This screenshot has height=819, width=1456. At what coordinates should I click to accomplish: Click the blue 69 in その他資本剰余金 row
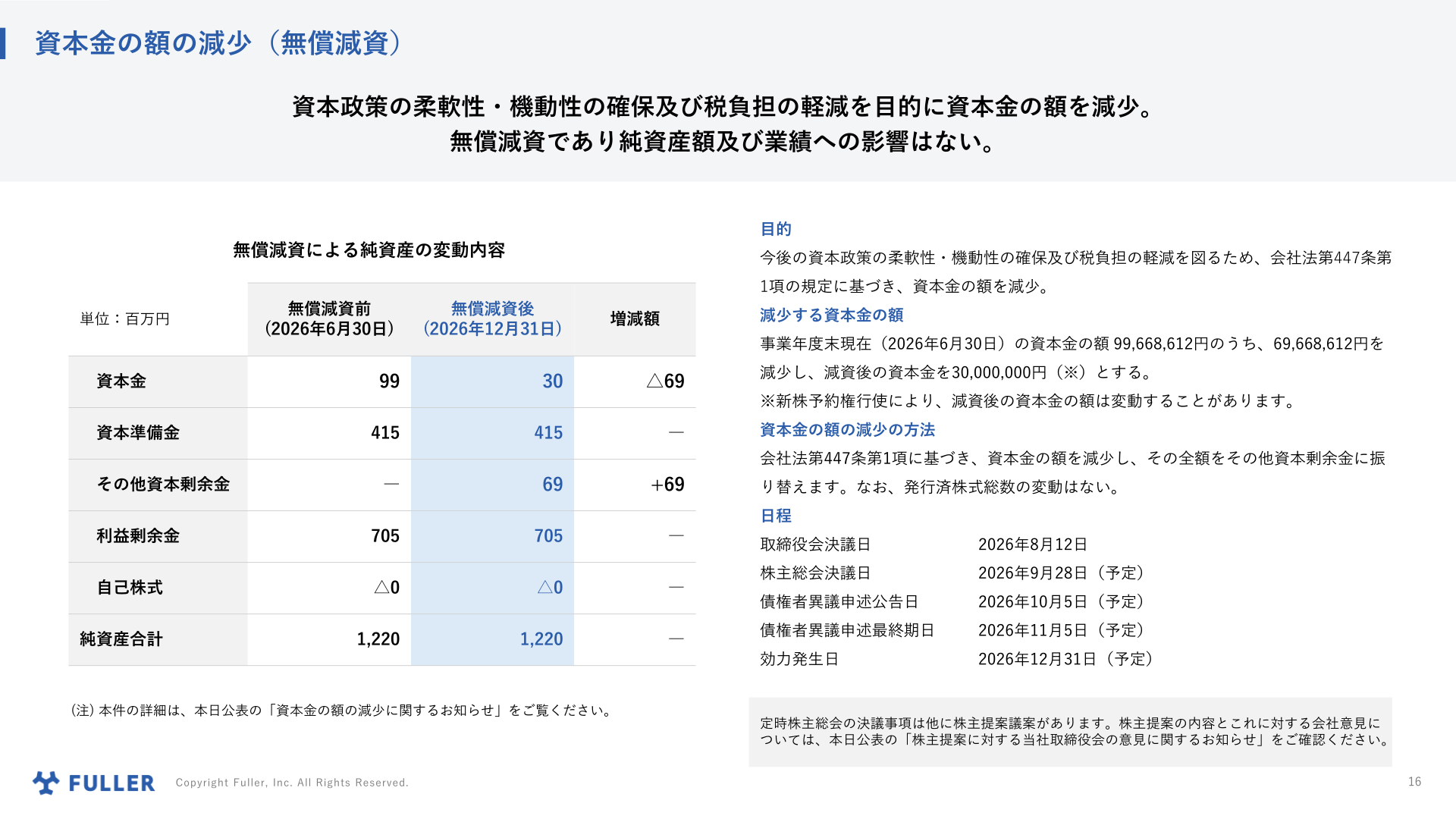(552, 485)
